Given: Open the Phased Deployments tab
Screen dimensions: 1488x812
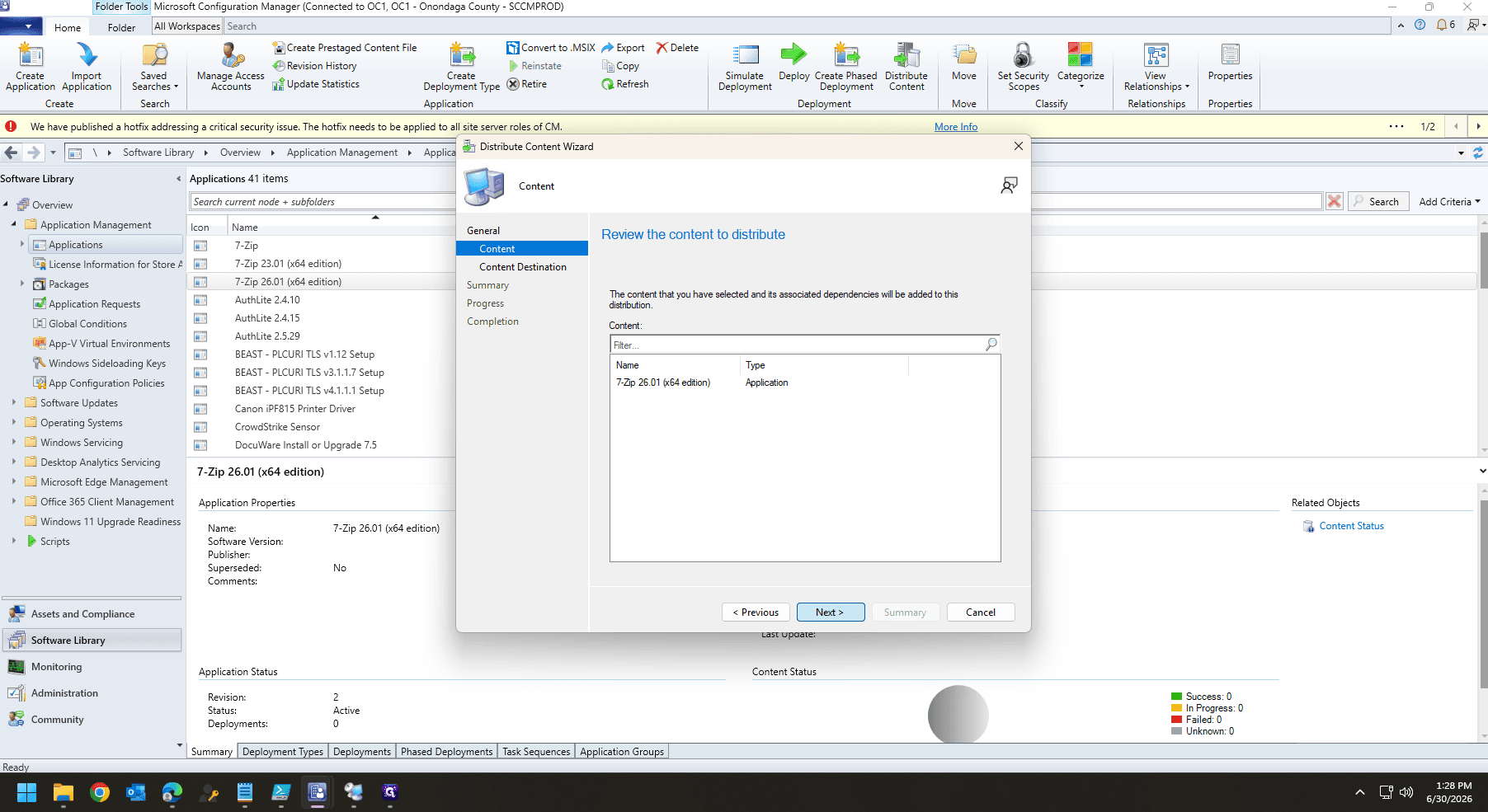Looking at the screenshot, I should coord(446,751).
